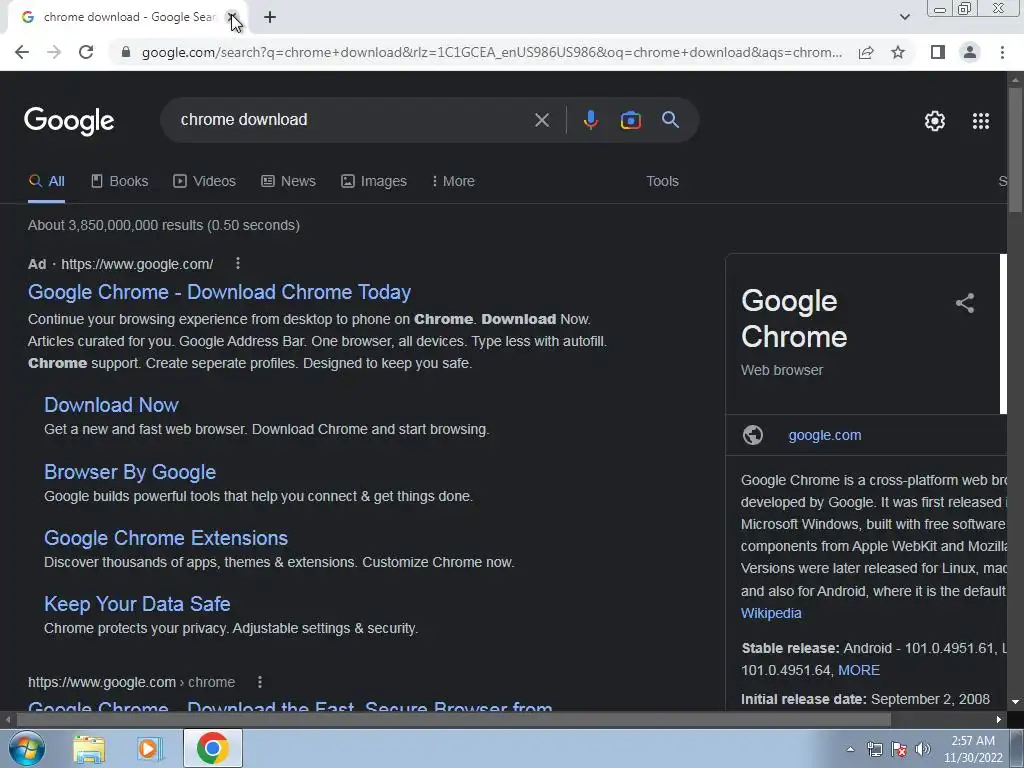Click the forward navigation arrow

point(54,52)
